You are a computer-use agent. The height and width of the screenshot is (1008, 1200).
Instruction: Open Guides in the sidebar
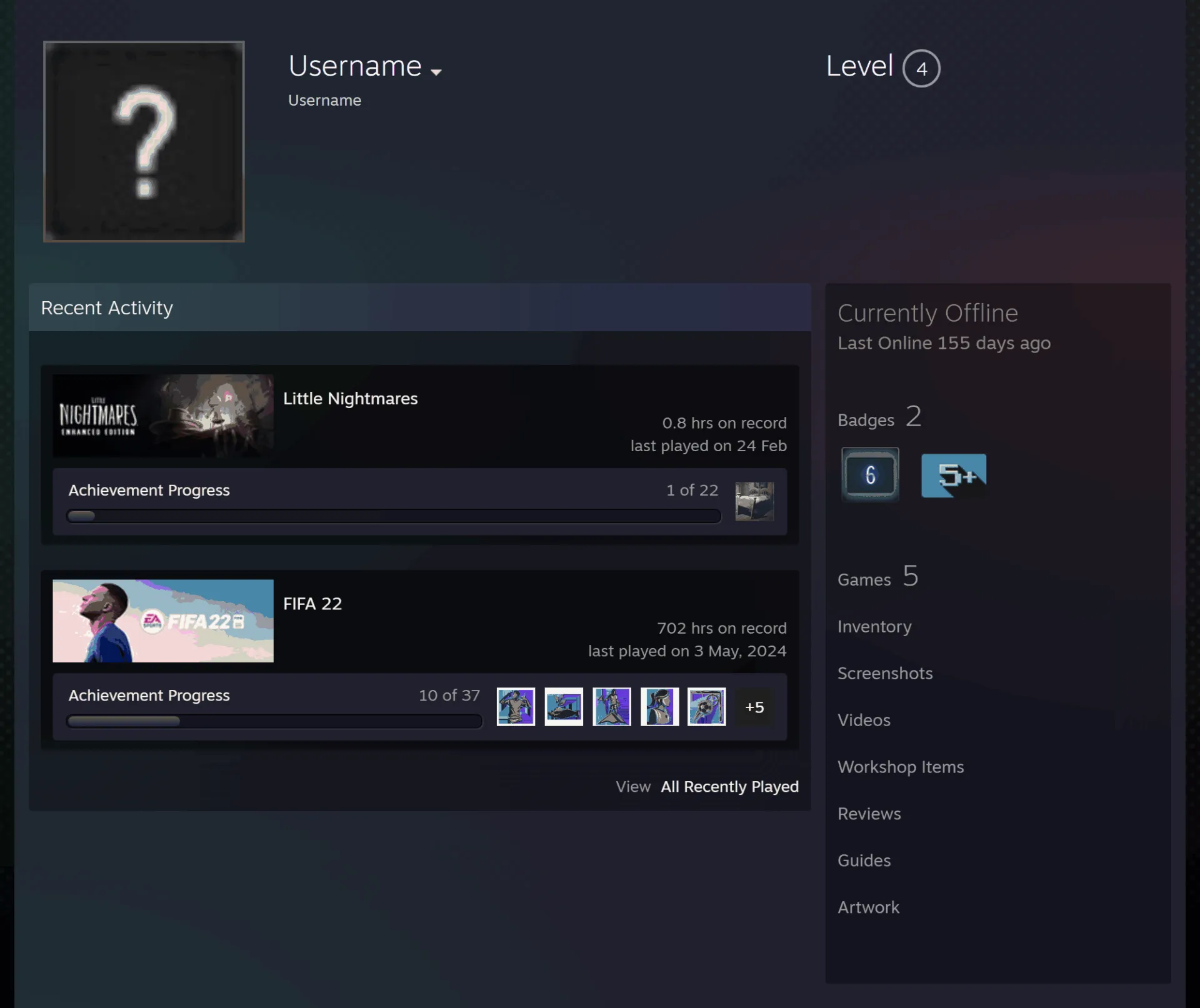864,861
